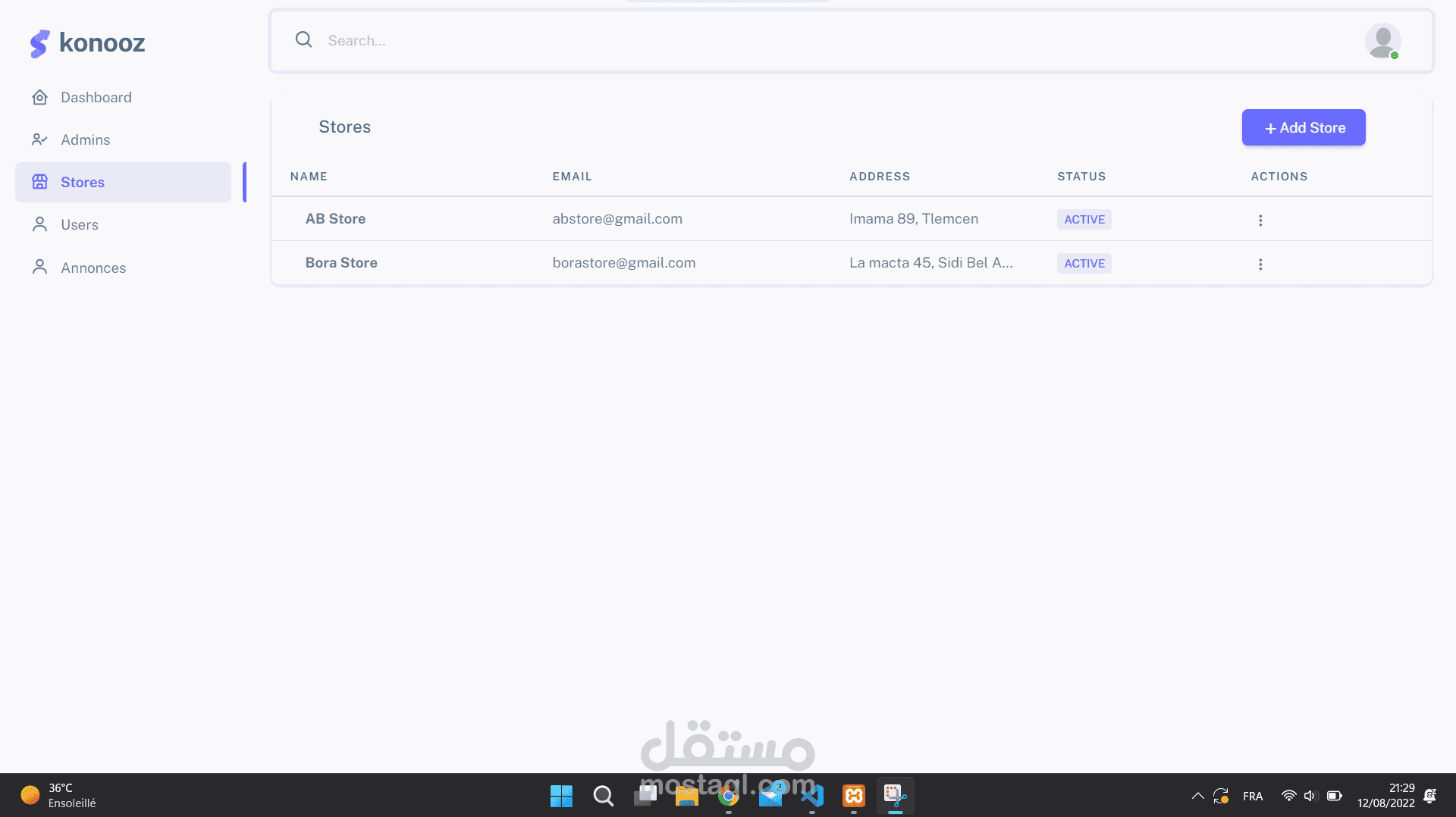
Task: Select the Stores shop icon in sidebar
Action: tap(40, 182)
